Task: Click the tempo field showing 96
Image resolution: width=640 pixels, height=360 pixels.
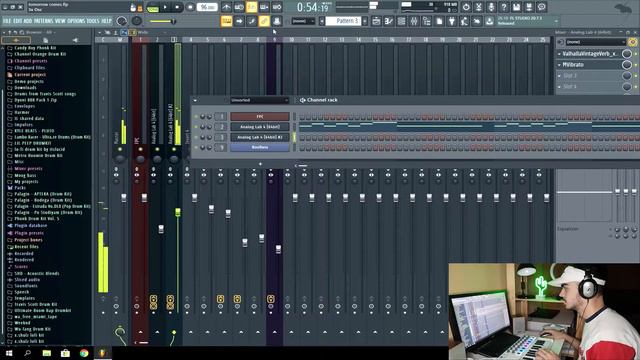Action: (207, 7)
